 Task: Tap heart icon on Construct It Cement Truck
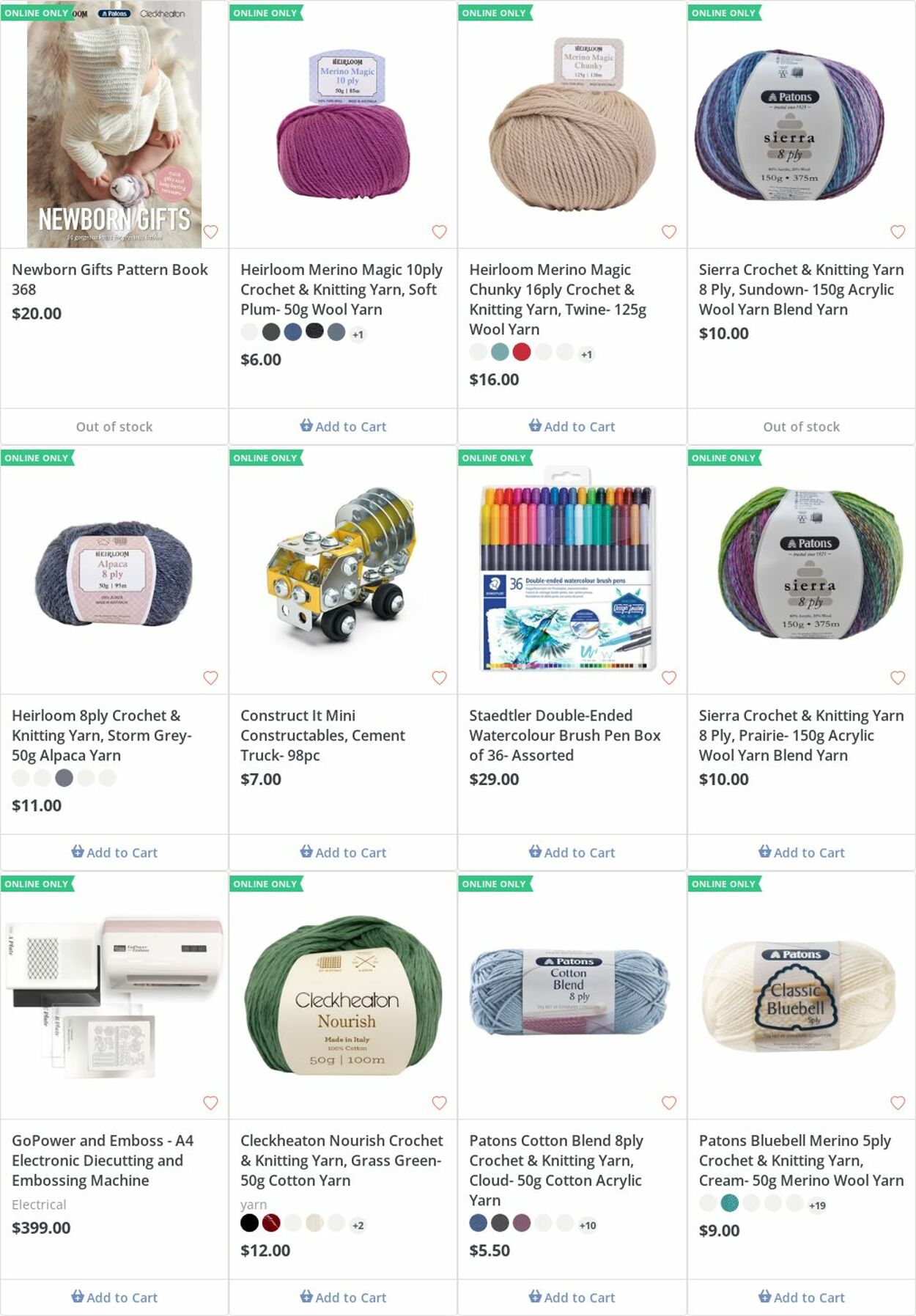click(439, 677)
